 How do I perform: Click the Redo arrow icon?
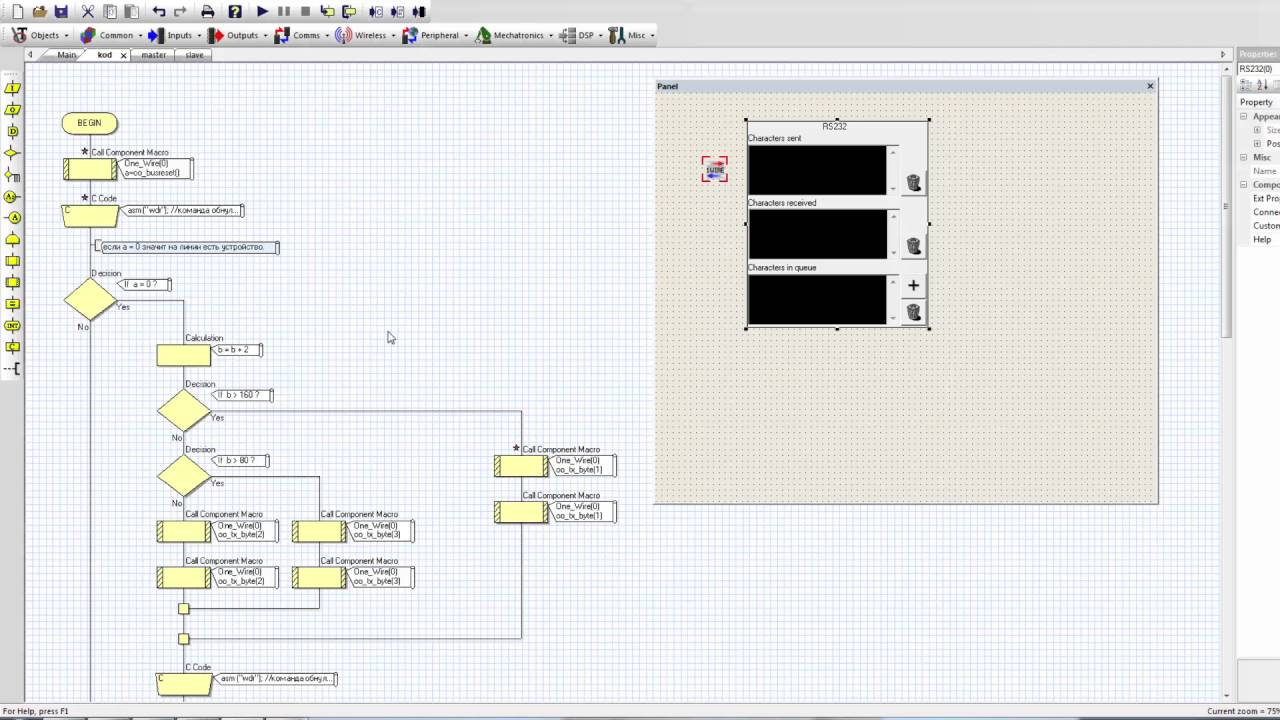coord(180,12)
